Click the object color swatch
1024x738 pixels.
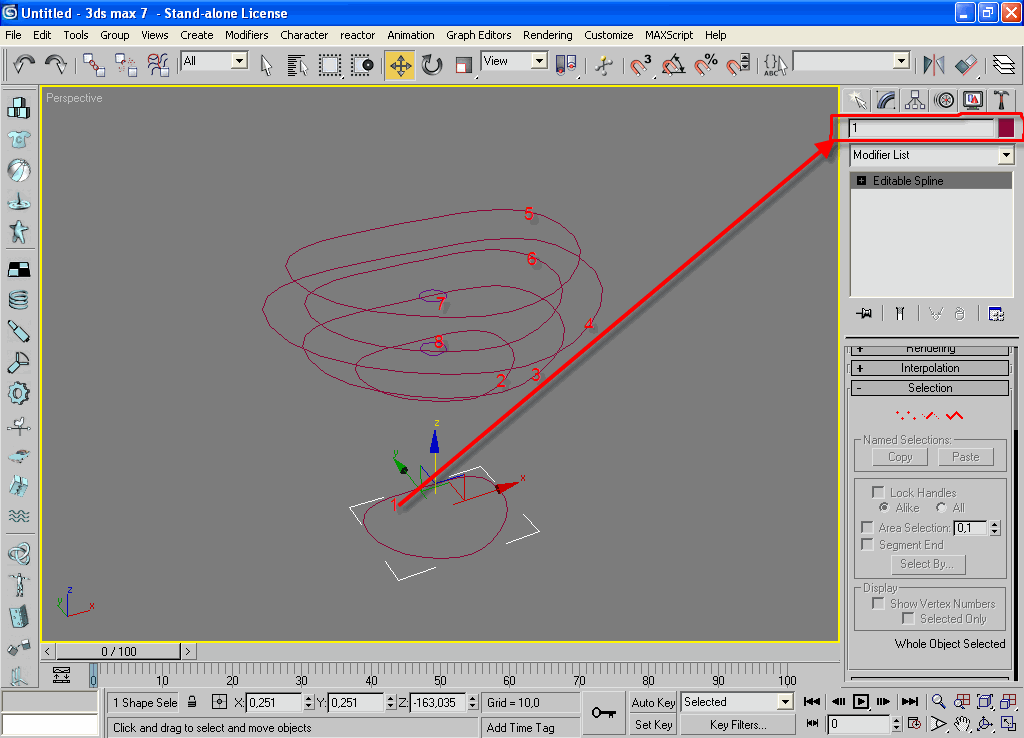click(1005, 128)
